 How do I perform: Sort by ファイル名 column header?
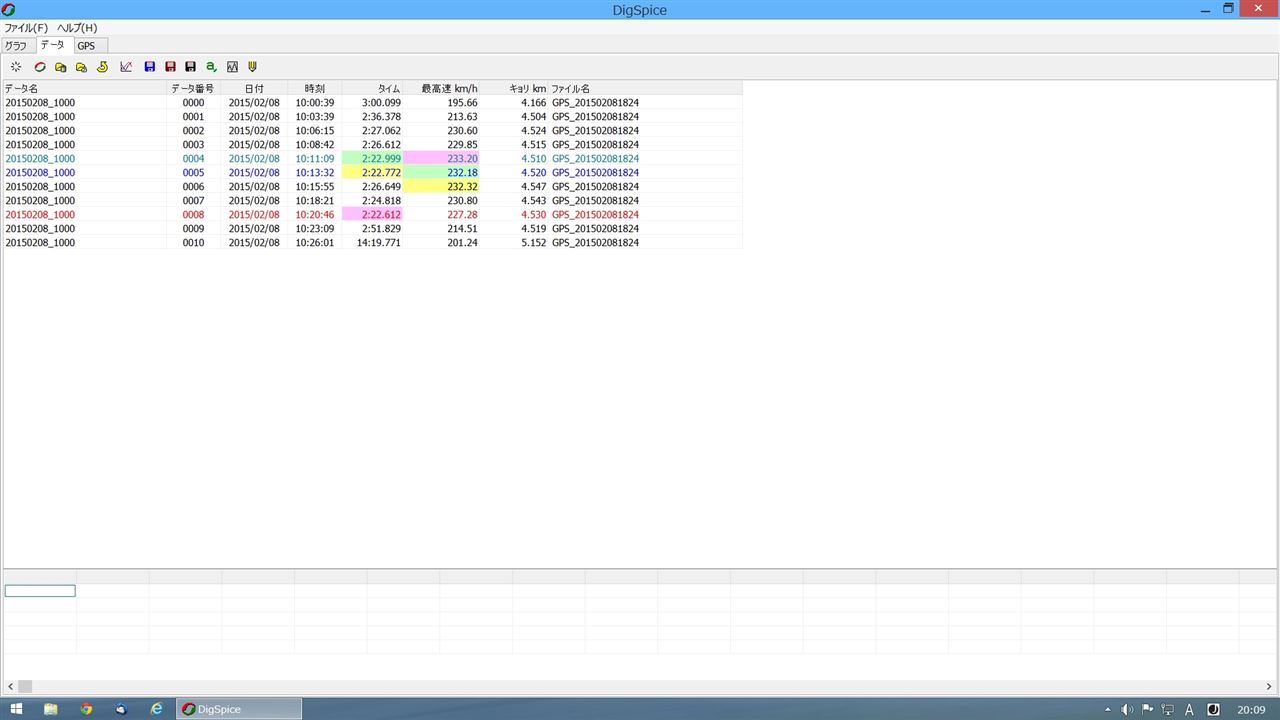point(645,89)
